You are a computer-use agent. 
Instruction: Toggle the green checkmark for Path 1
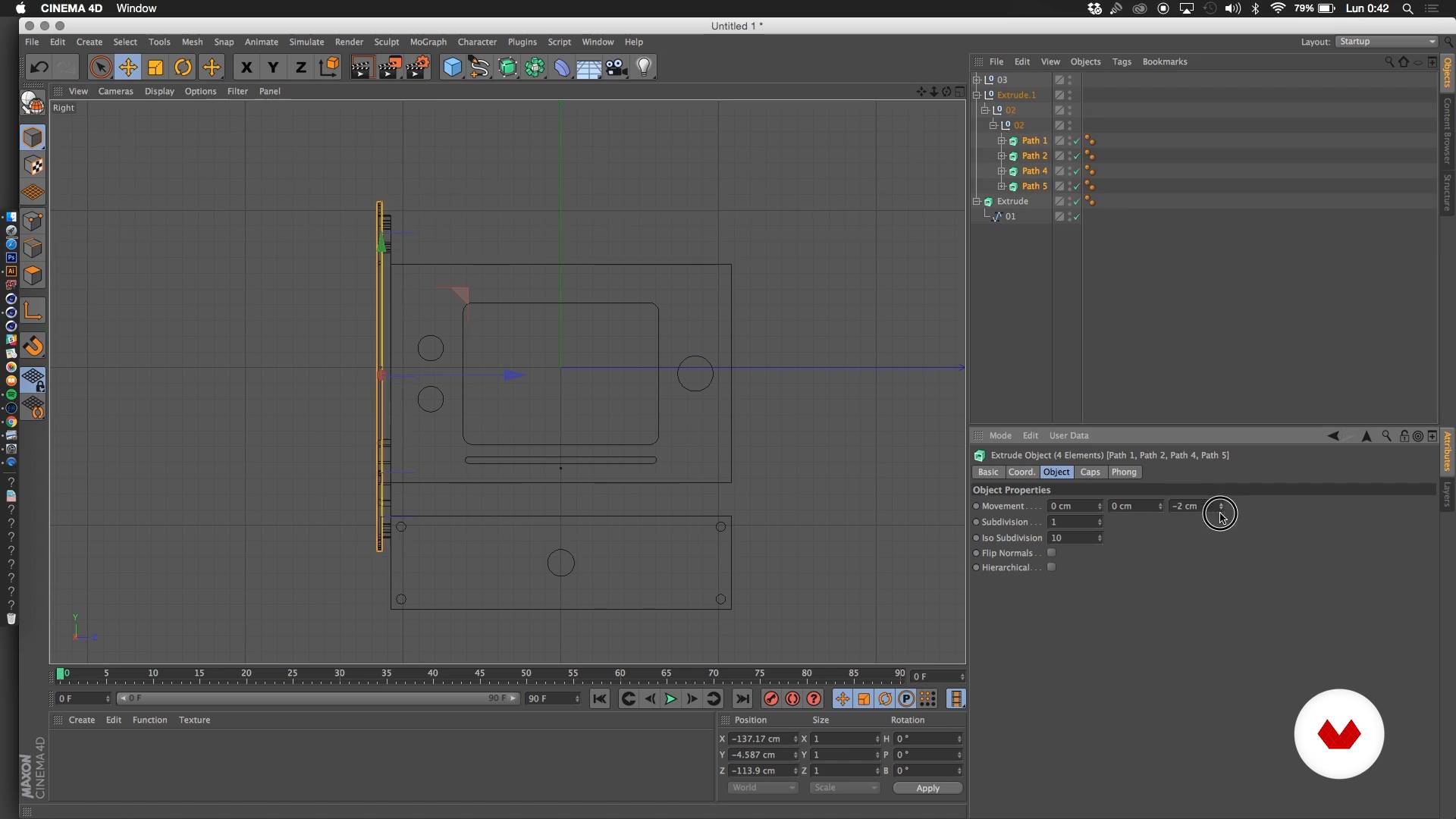coord(1076,141)
